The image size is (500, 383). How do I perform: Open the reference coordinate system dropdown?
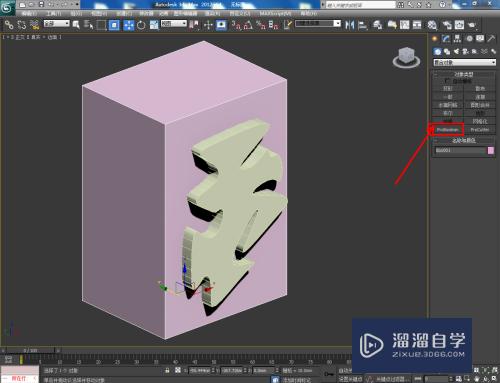pos(174,24)
